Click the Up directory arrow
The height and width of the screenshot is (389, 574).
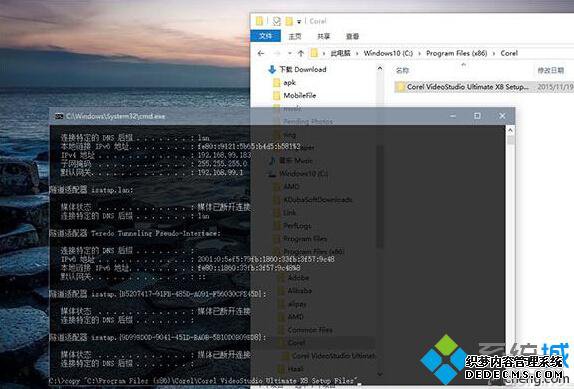click(301, 53)
